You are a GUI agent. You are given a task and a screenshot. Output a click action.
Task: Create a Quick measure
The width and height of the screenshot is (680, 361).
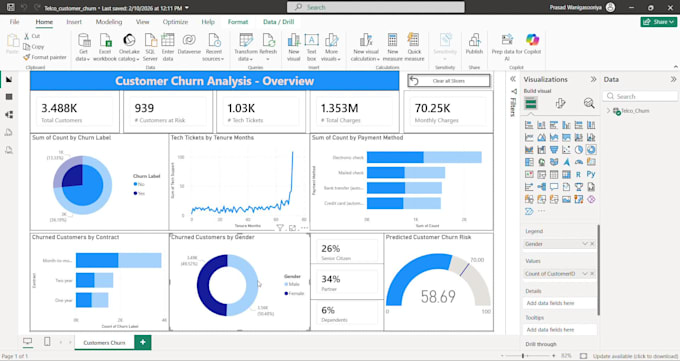point(414,47)
